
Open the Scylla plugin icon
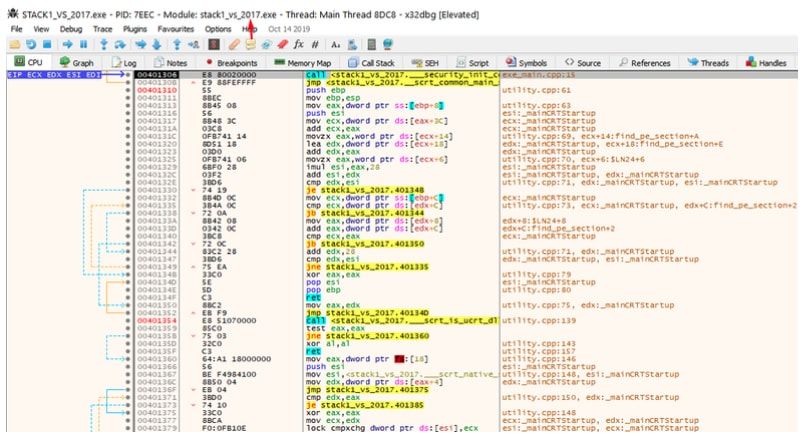[x=214, y=45]
